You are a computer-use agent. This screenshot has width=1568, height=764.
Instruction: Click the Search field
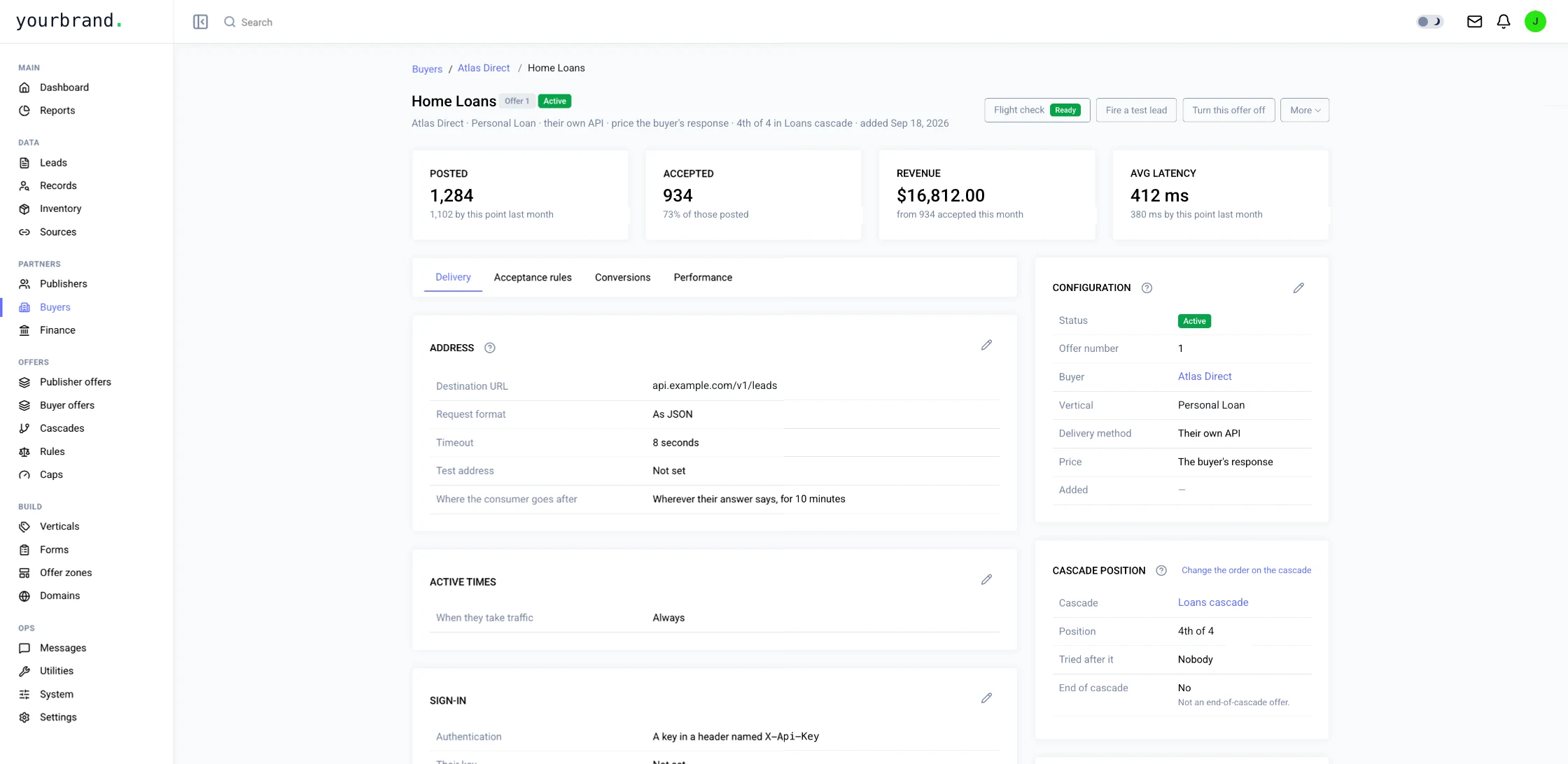(x=257, y=22)
